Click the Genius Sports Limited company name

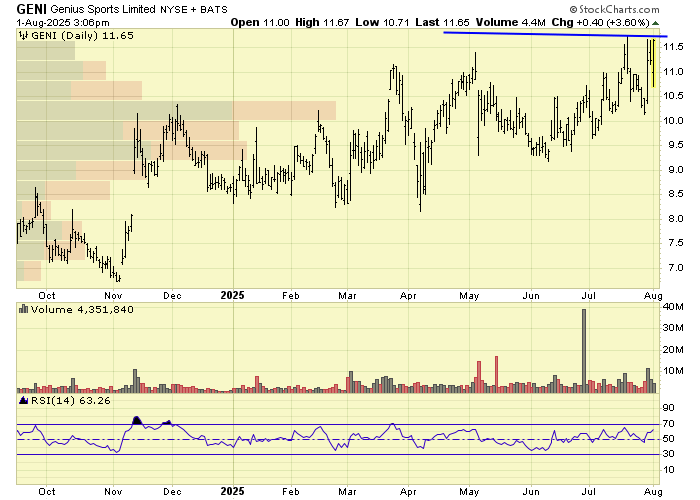click(103, 9)
